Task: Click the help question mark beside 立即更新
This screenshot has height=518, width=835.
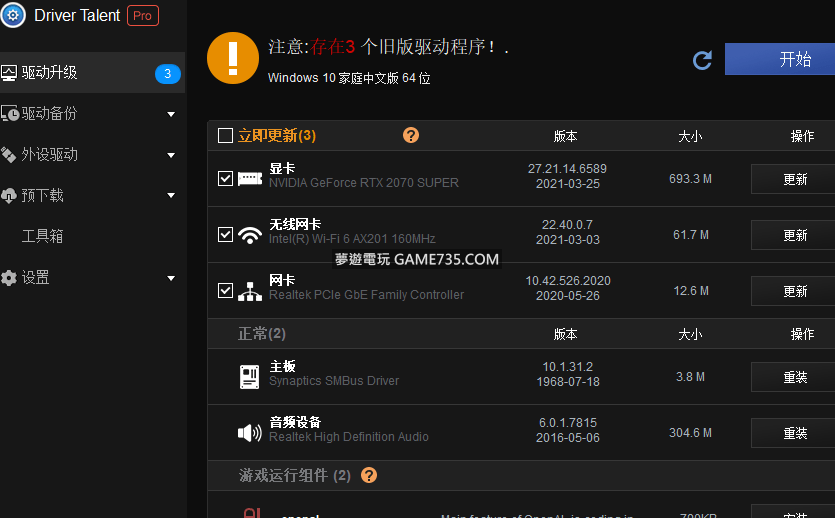Action: click(411, 135)
